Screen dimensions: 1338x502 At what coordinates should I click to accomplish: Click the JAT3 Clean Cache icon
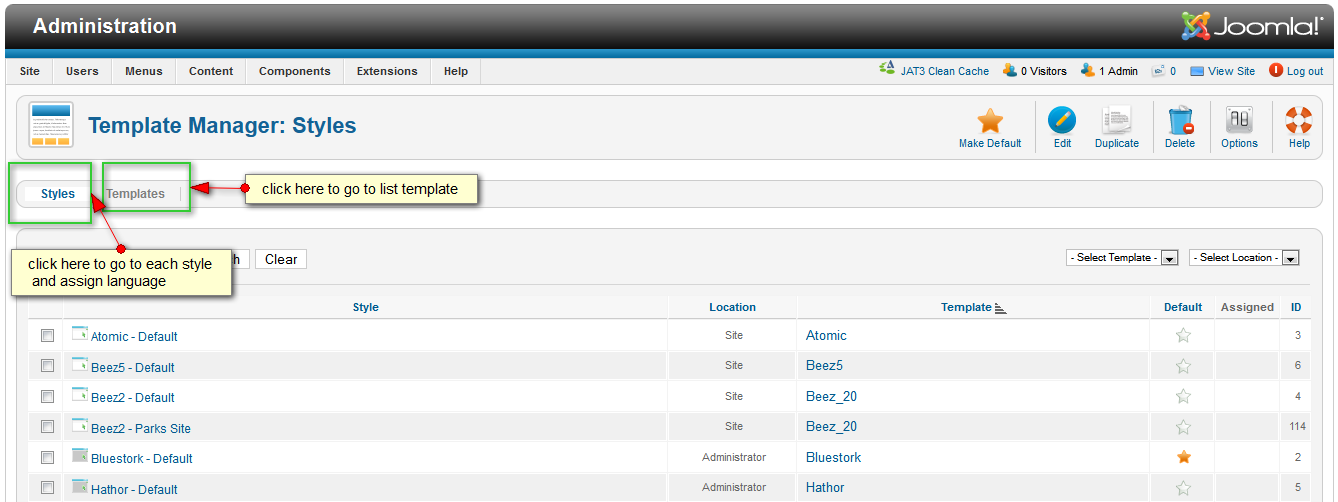coord(887,70)
